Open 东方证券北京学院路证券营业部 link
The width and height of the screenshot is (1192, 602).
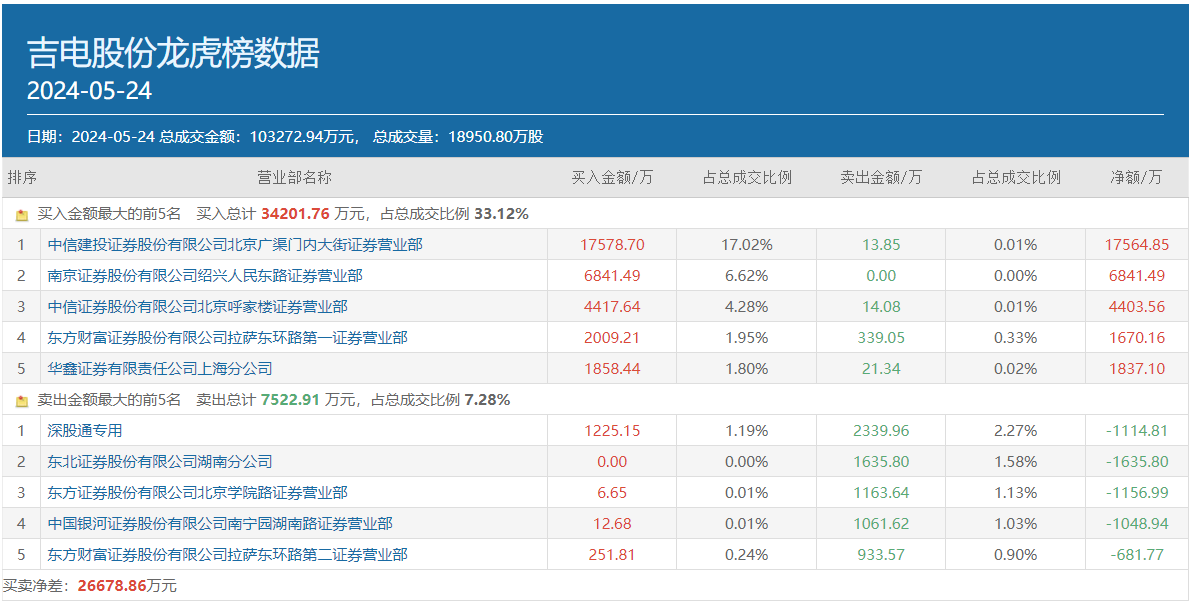[197, 493]
